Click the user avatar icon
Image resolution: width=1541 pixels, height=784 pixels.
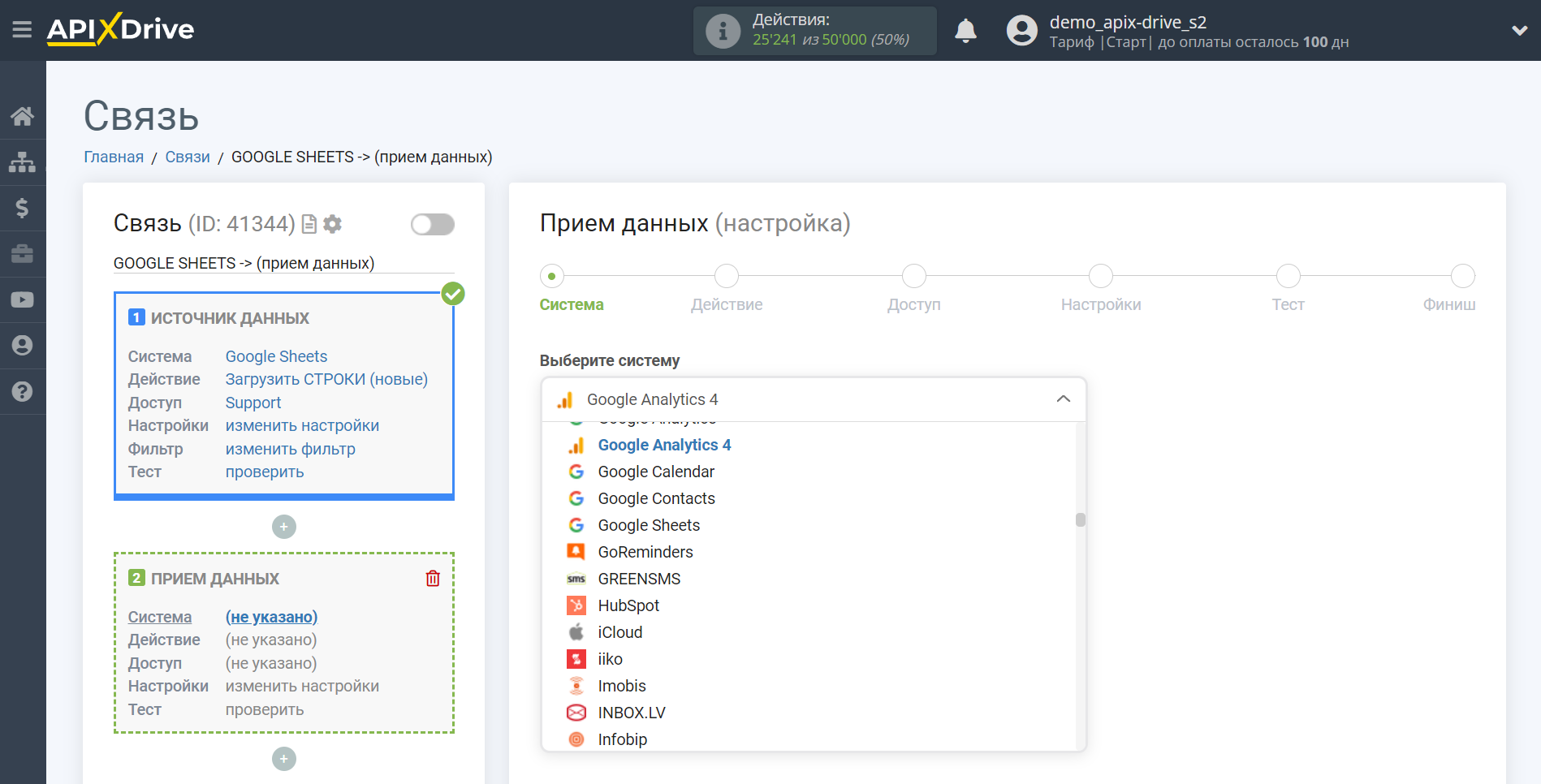click(1021, 31)
